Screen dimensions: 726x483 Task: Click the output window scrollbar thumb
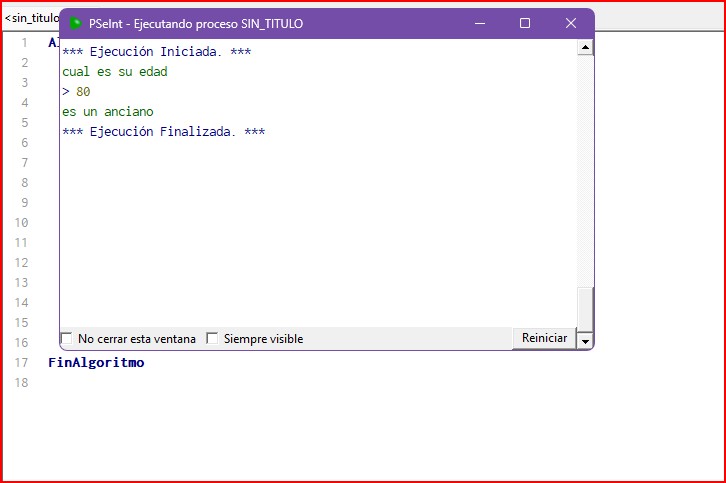(585, 307)
